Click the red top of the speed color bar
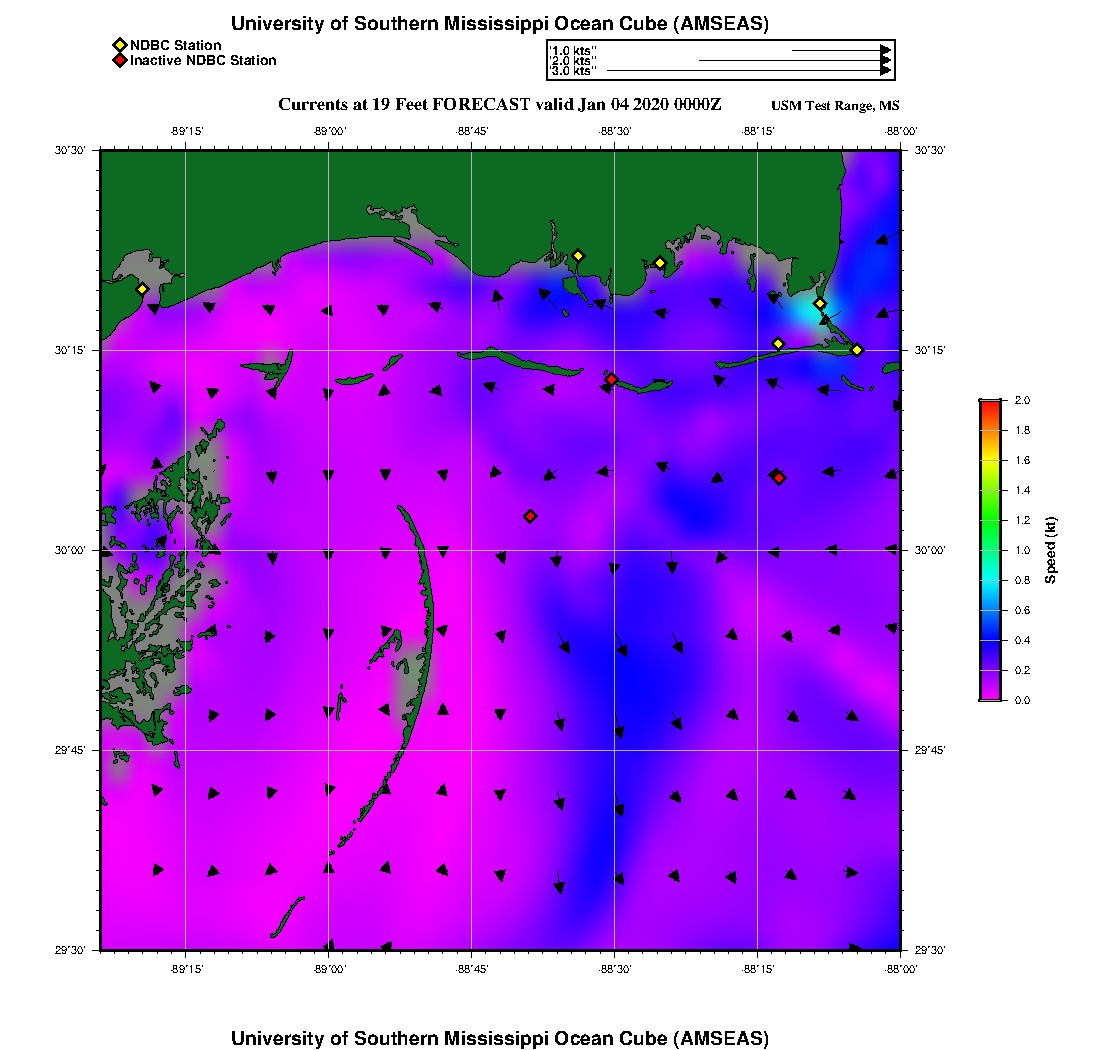This screenshot has height=1050, width=1100. pos(989,404)
